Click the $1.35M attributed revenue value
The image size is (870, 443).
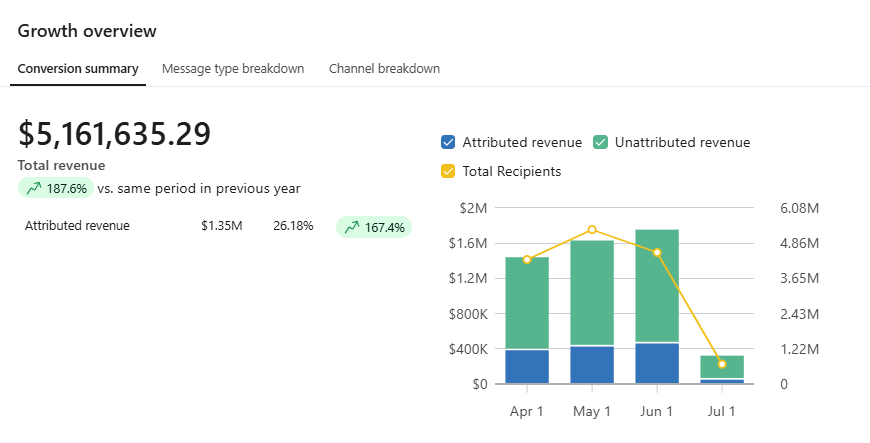pyautogui.click(x=221, y=226)
